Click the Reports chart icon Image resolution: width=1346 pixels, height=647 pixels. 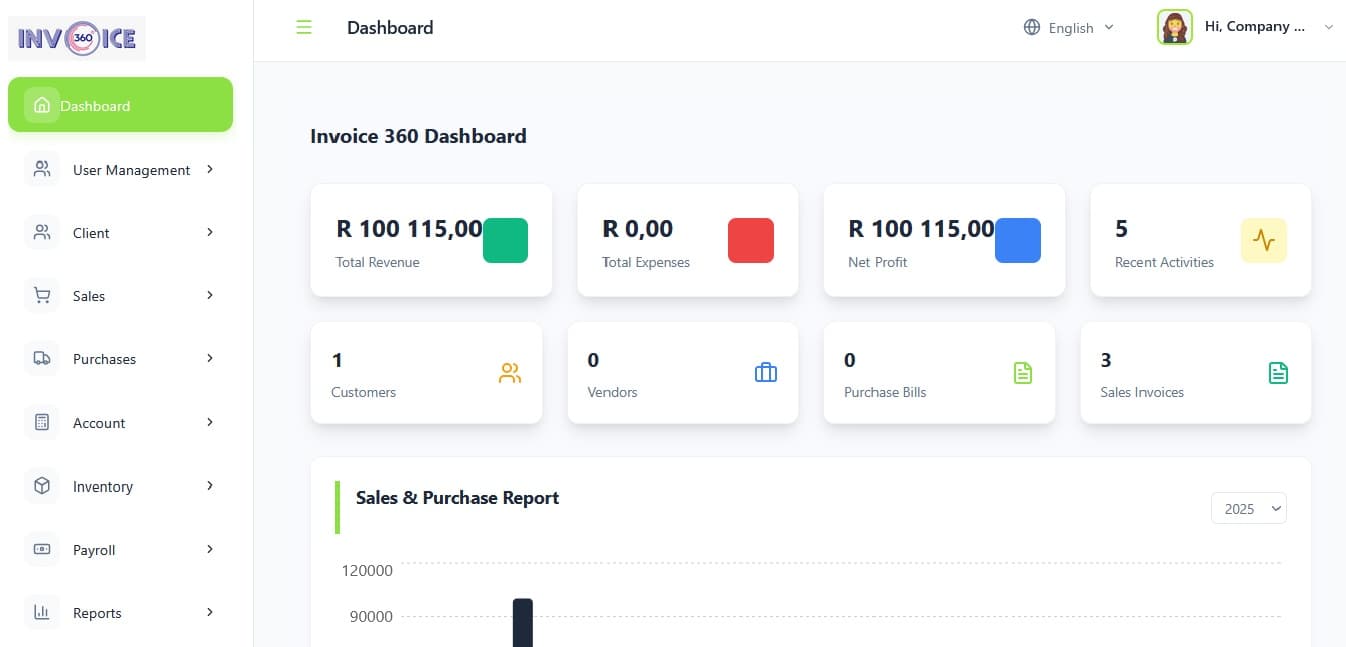(x=41, y=612)
